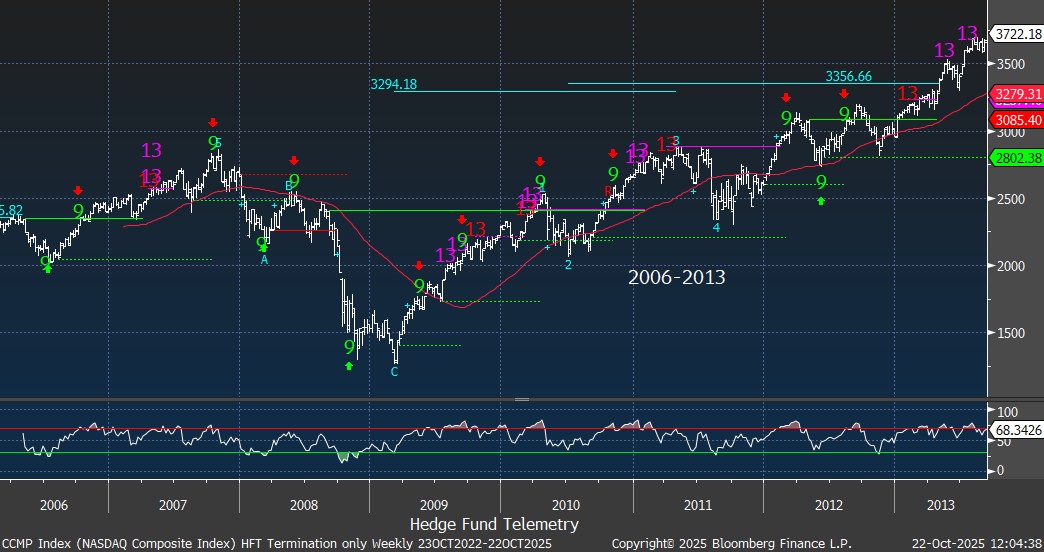Select the 3722.18 last price label

pyautogui.click(x=1016, y=35)
